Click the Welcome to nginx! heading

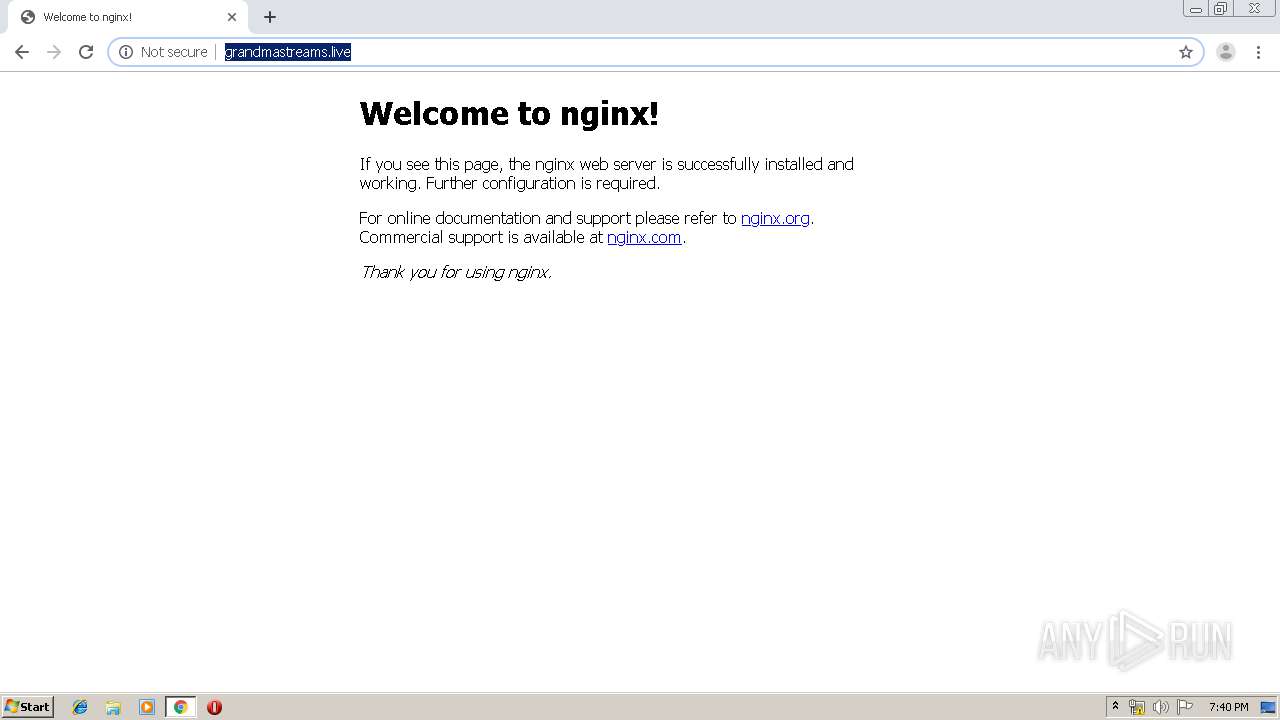[x=509, y=113]
